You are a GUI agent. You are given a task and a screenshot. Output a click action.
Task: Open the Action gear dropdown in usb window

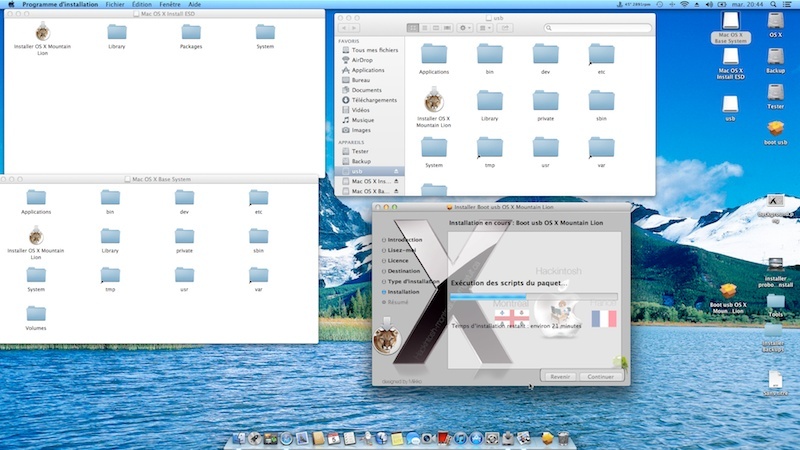[x=465, y=28]
